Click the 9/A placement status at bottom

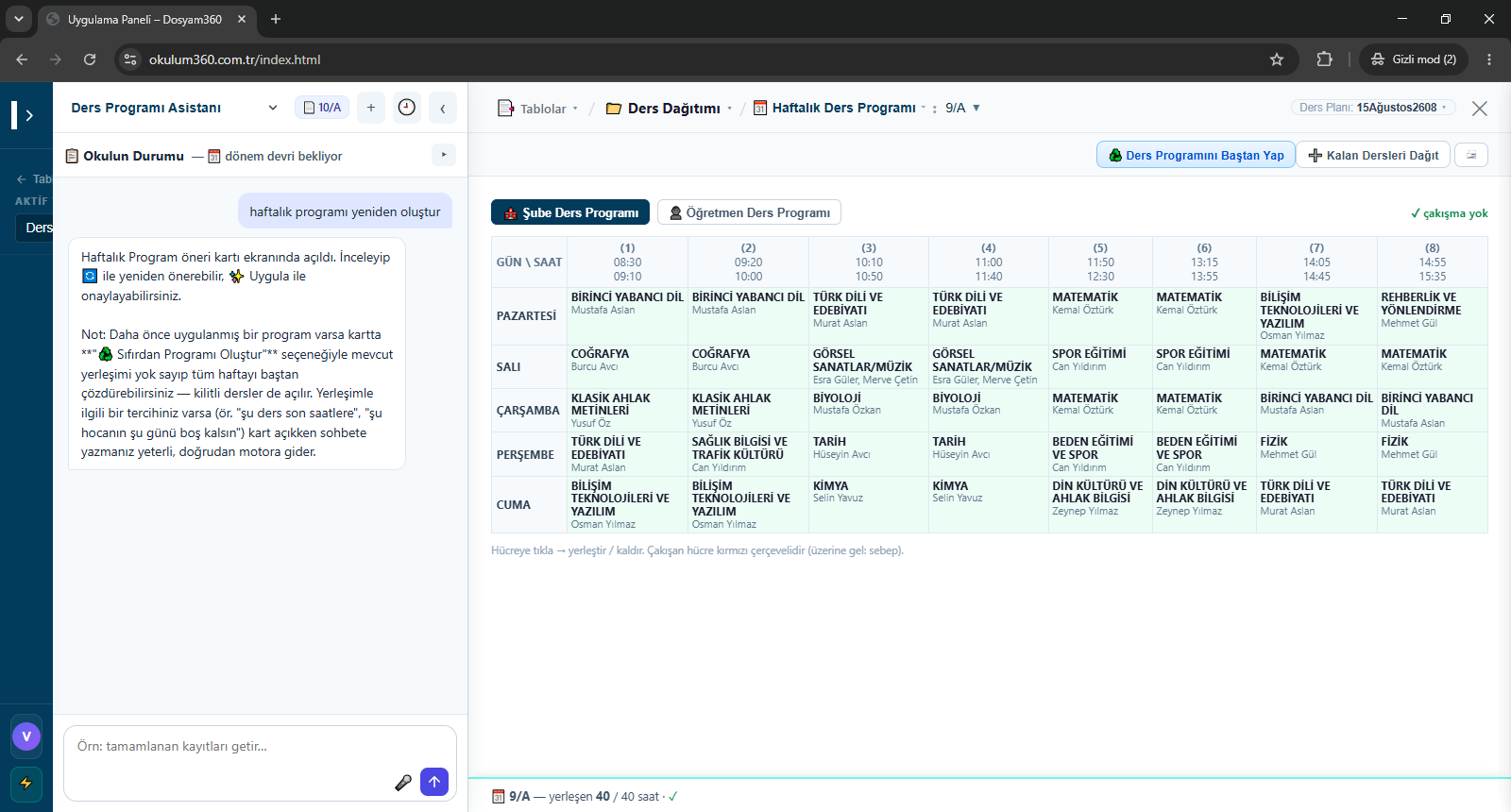pos(585,796)
